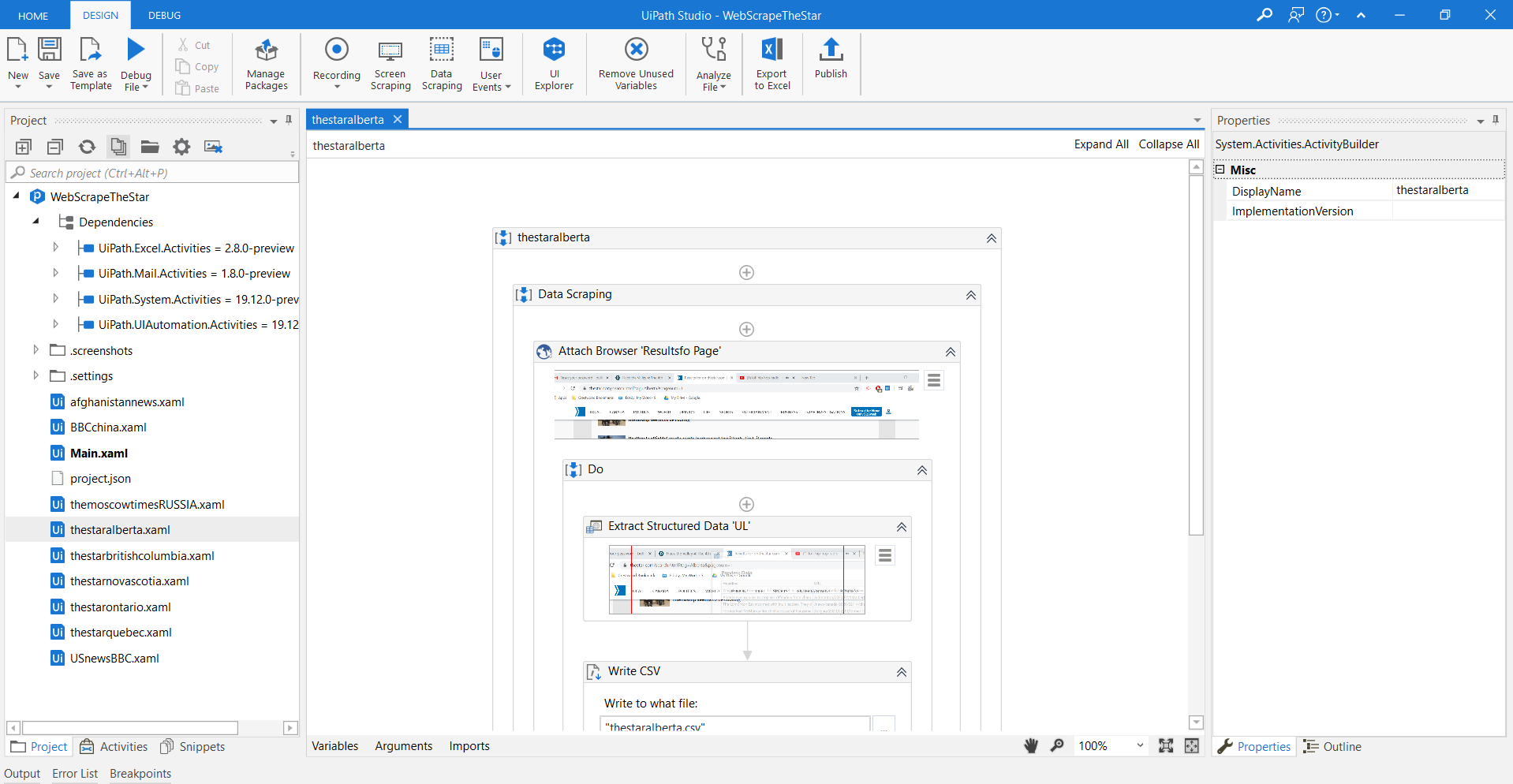Toggle auto-hide pin on Properties panel
Screen dimensions: 1513x784
1496,120
